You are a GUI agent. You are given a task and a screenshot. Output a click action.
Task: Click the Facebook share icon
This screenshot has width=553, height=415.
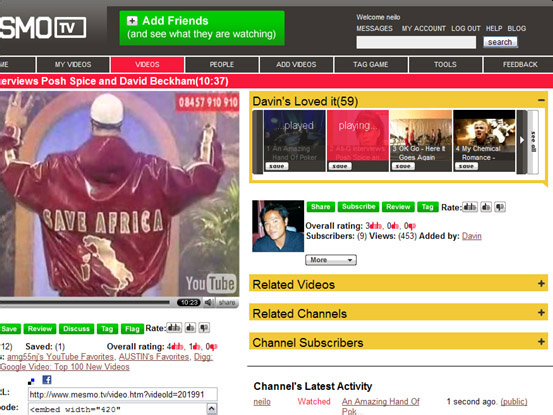point(47,380)
